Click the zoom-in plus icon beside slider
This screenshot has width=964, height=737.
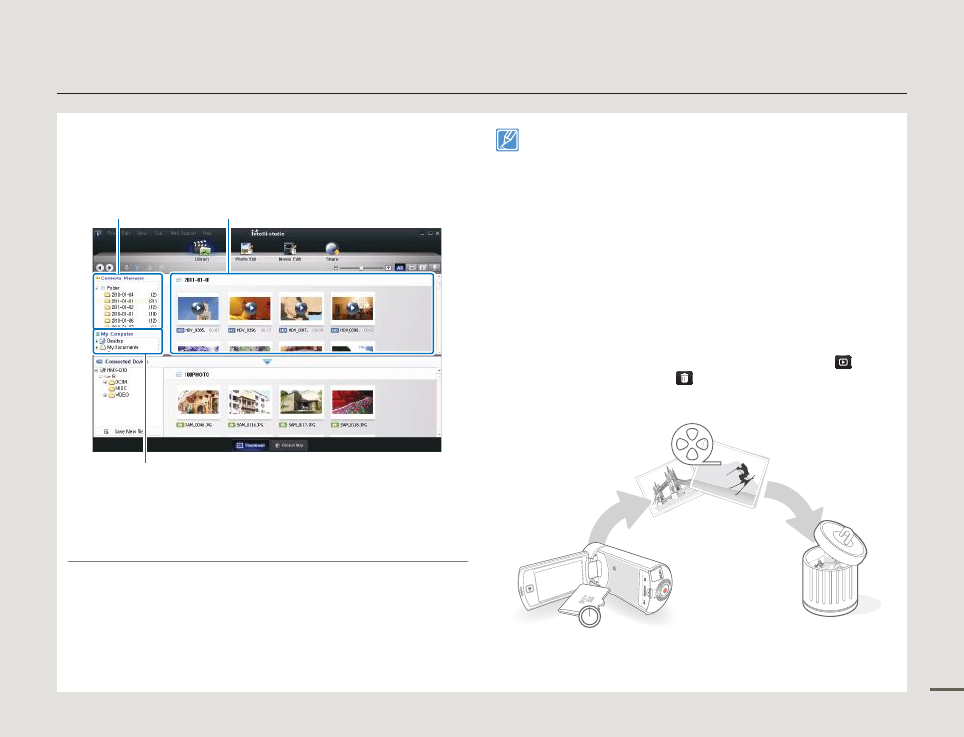[388, 268]
